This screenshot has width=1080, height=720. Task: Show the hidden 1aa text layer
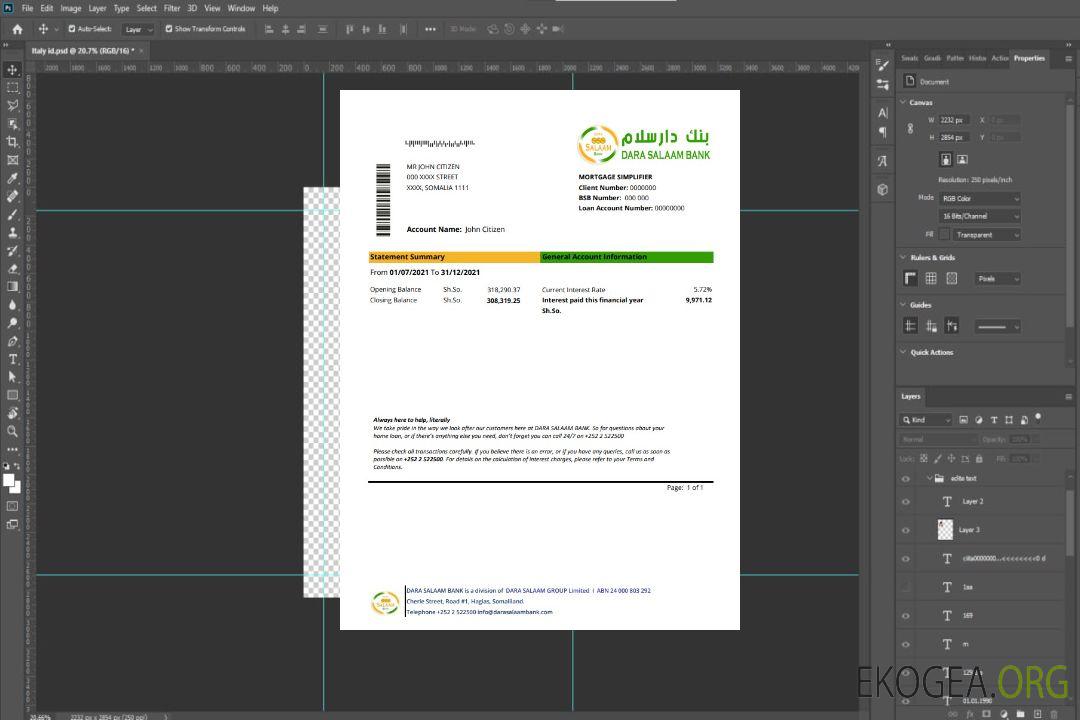906,587
